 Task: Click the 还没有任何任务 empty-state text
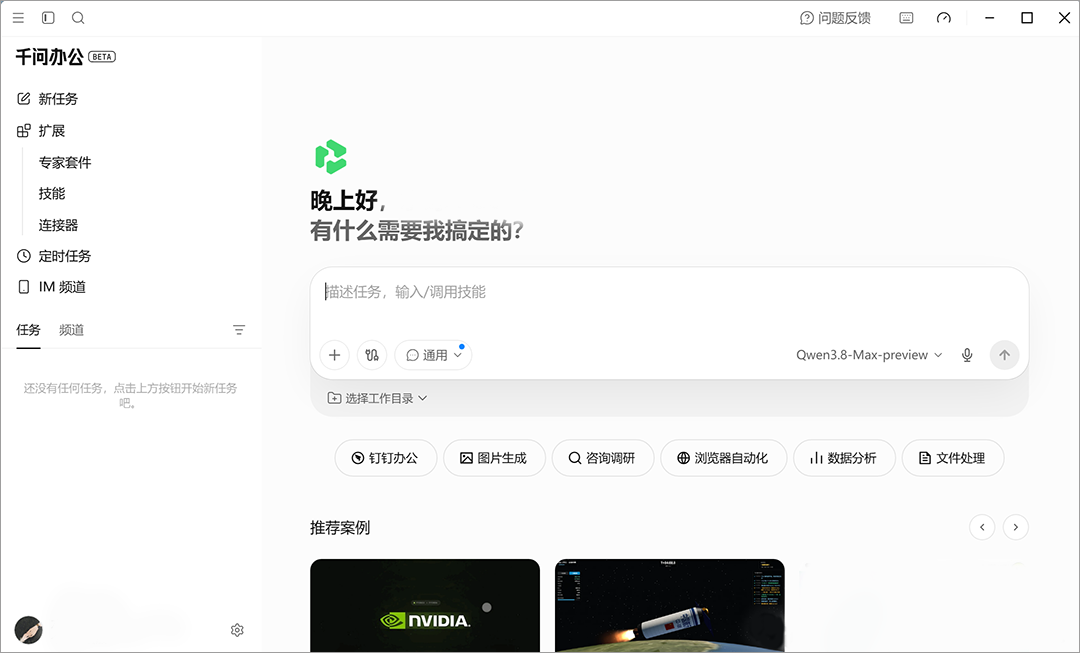click(130, 395)
